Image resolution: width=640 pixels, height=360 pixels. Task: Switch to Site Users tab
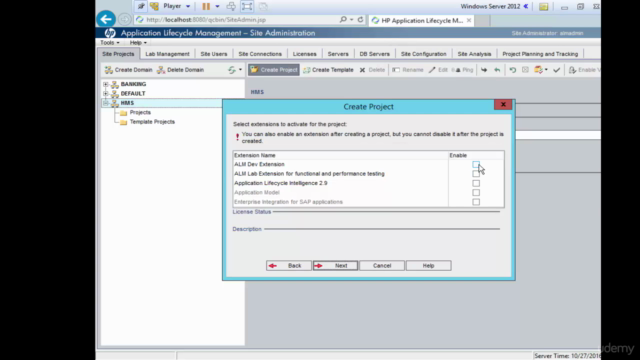(x=214, y=54)
